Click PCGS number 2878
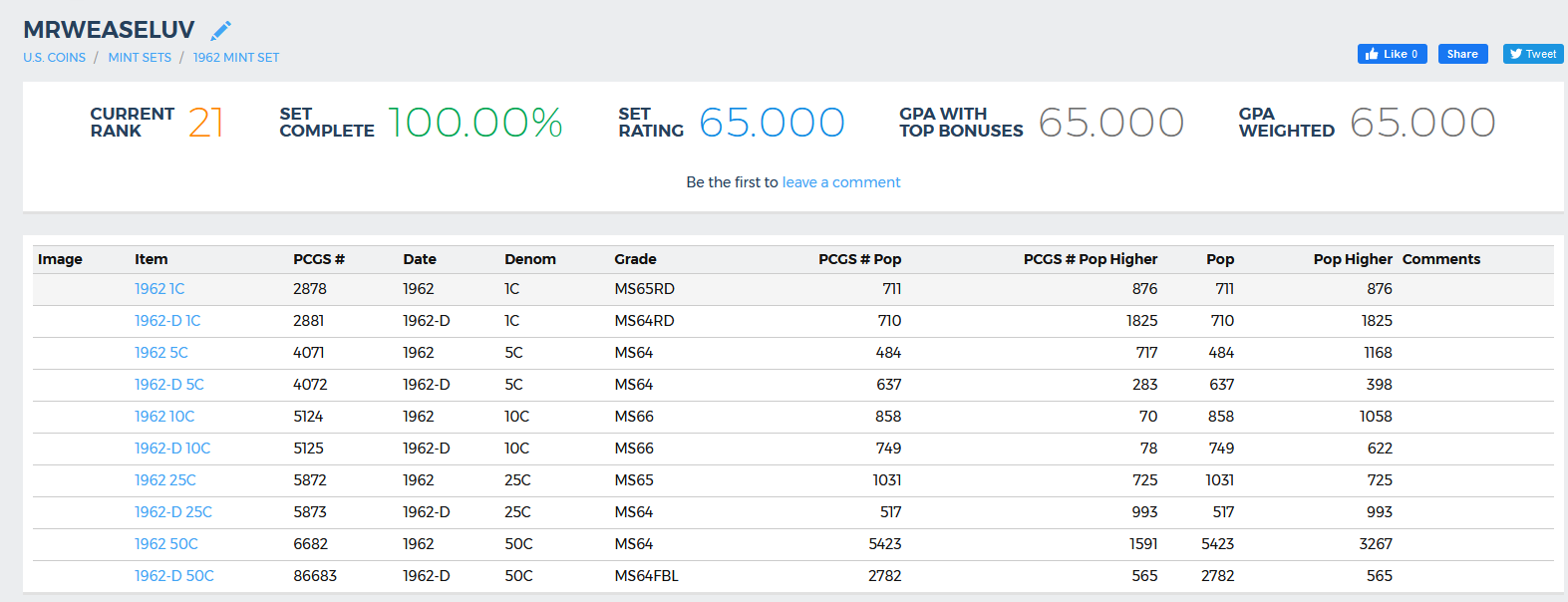 point(310,289)
